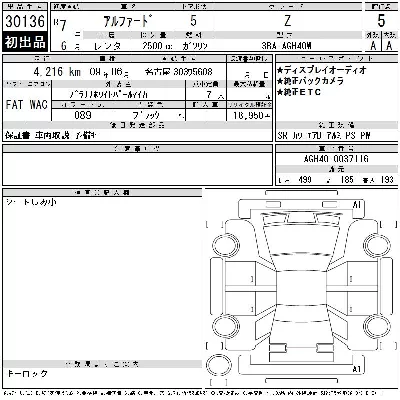Select the ガソリン fuel type text
Screen dimensions: 400x400
click(195, 46)
